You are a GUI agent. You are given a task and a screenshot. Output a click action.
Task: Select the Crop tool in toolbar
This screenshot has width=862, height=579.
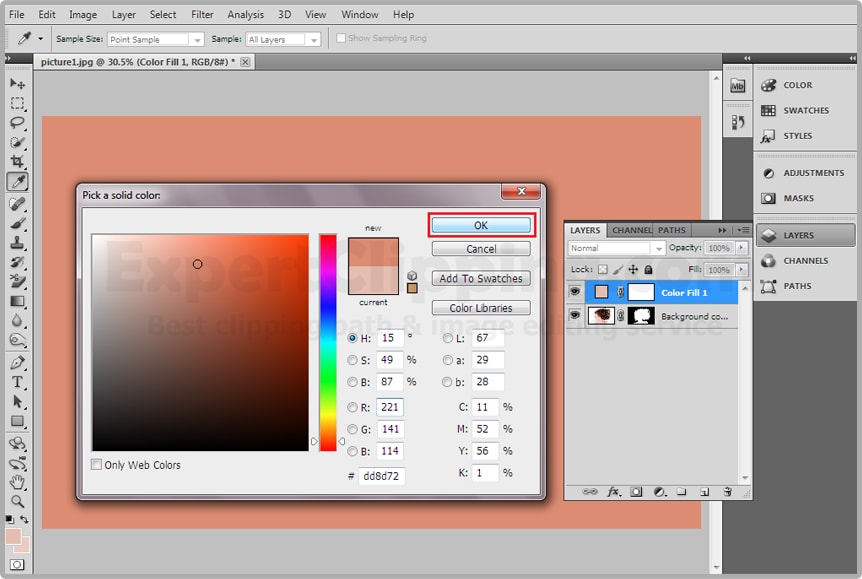point(17,161)
